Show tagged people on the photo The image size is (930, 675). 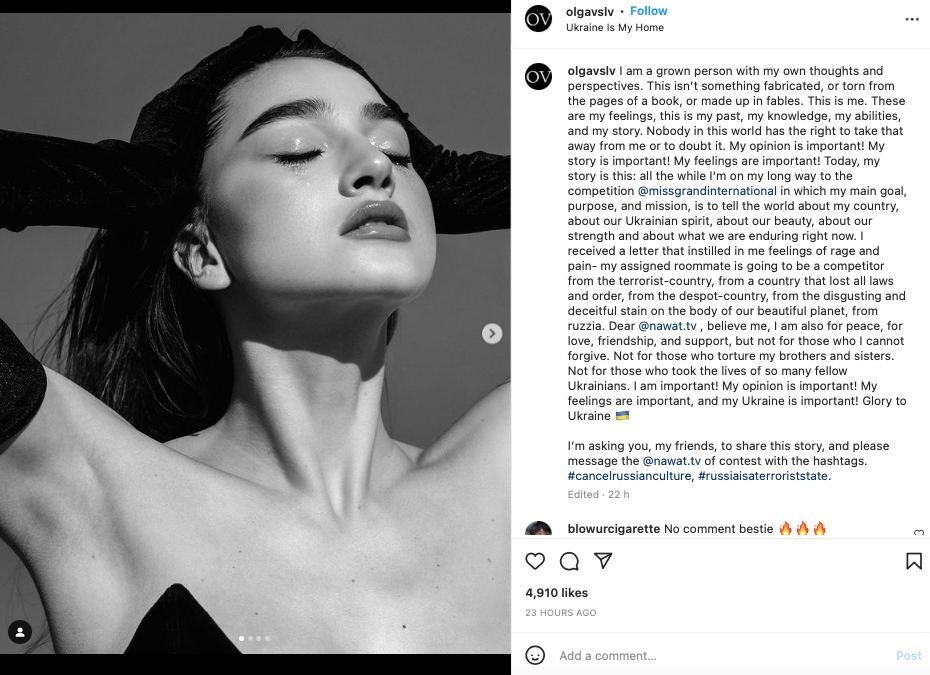click(20, 632)
